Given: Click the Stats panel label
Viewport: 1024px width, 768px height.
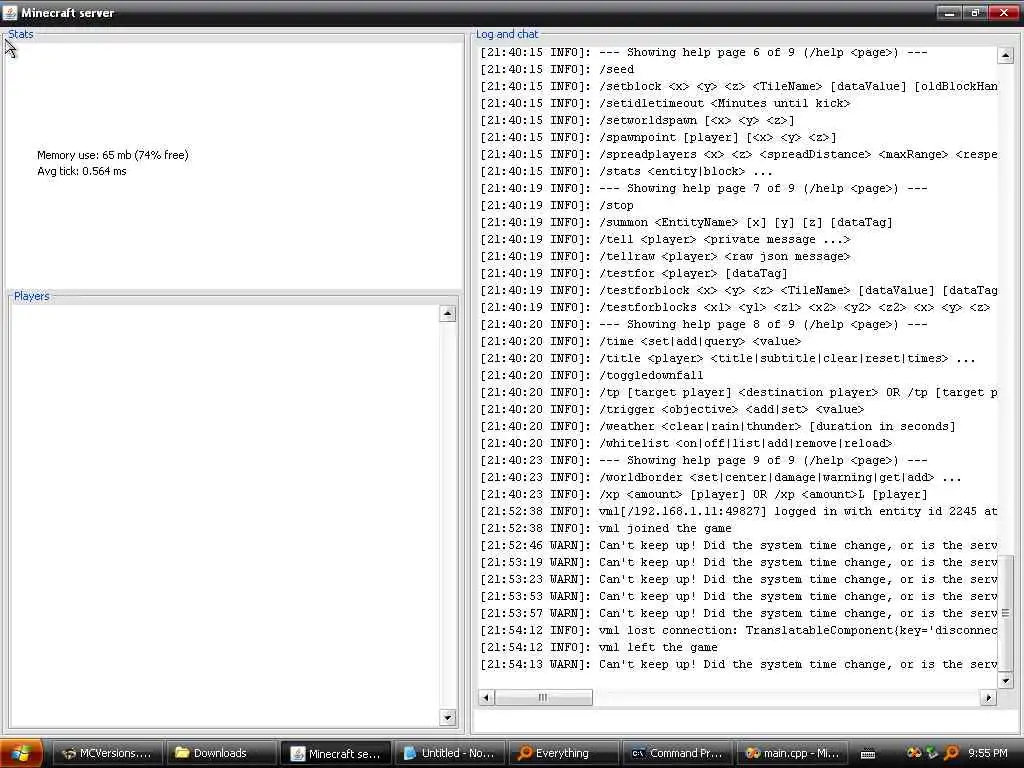Looking at the screenshot, I should [x=20, y=34].
